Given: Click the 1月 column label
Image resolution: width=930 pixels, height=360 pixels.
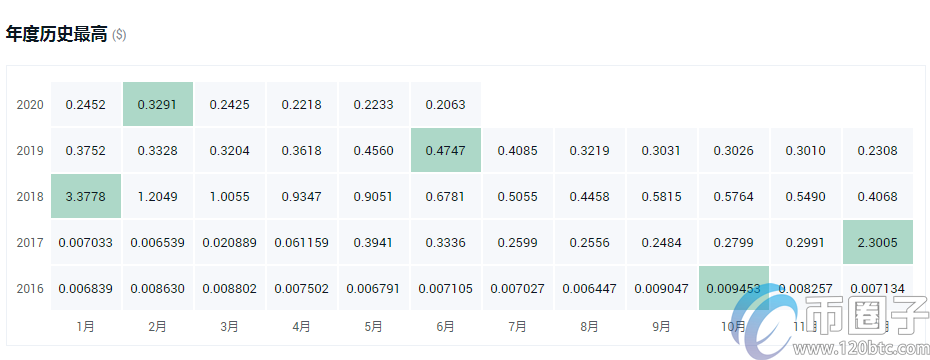Looking at the screenshot, I should coord(85,326).
